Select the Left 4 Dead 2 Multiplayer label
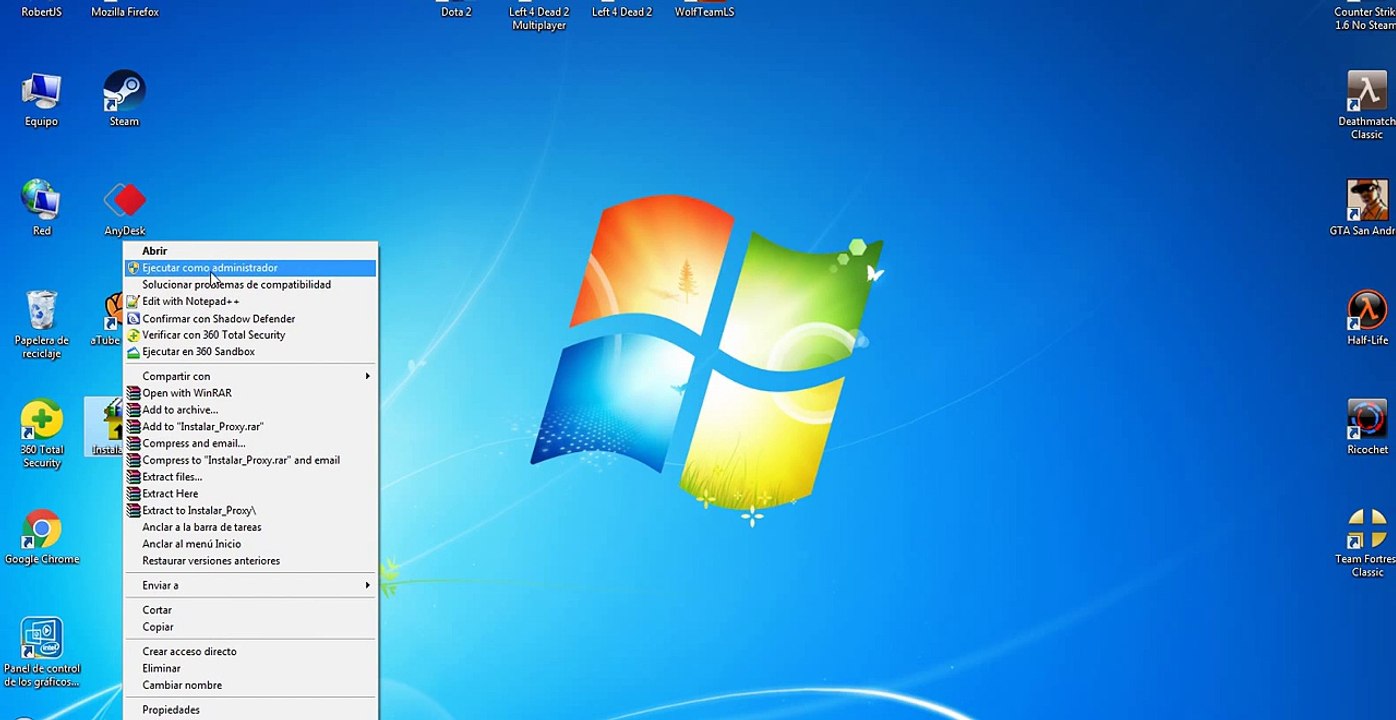The width and height of the screenshot is (1396, 720). pos(539,18)
